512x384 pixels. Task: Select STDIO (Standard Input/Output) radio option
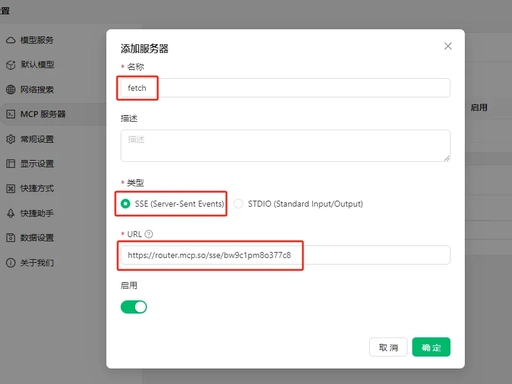click(x=238, y=203)
